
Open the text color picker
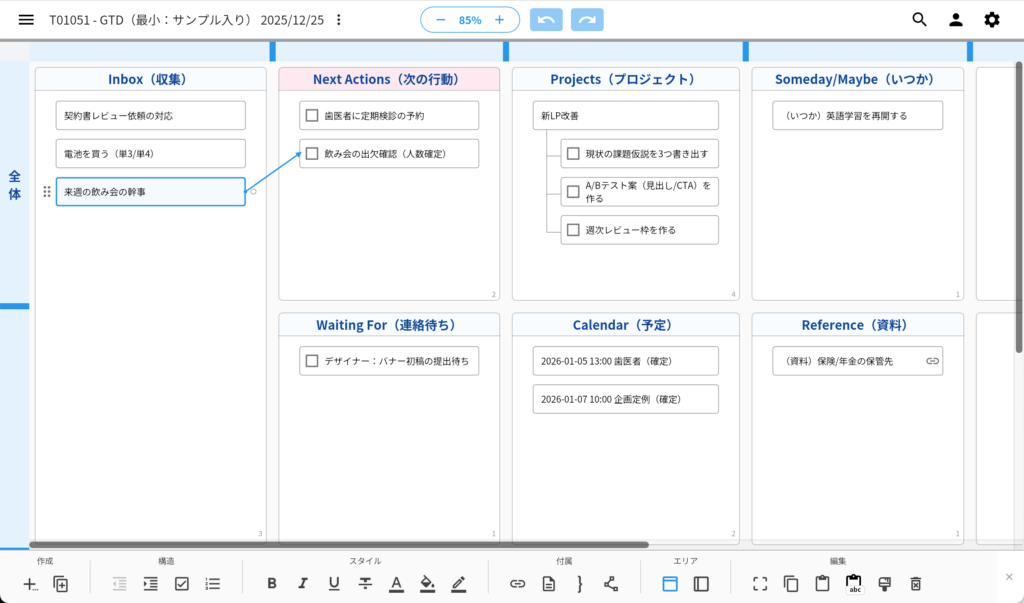(396, 584)
